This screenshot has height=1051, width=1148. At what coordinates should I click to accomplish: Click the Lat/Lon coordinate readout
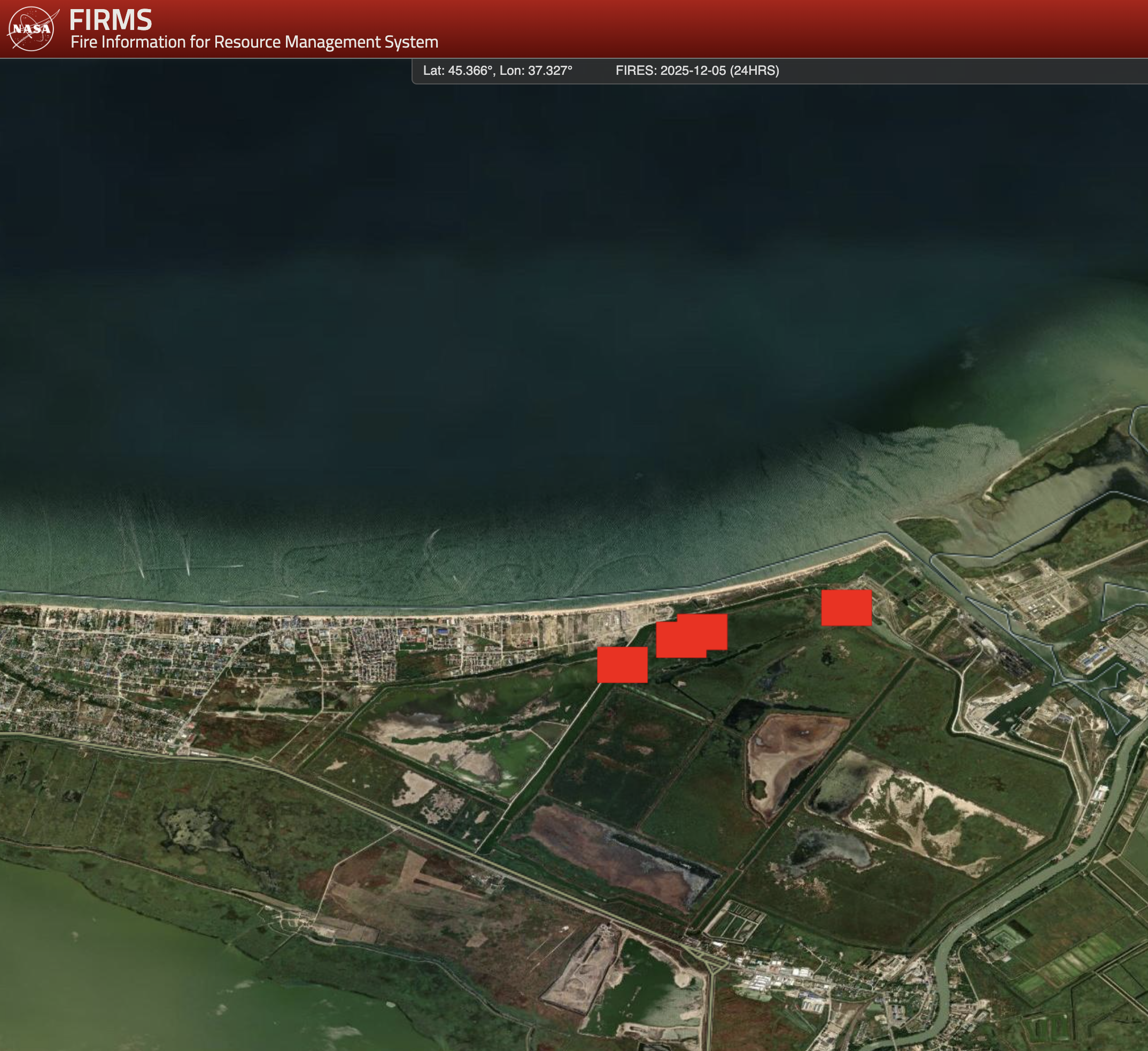pos(497,71)
